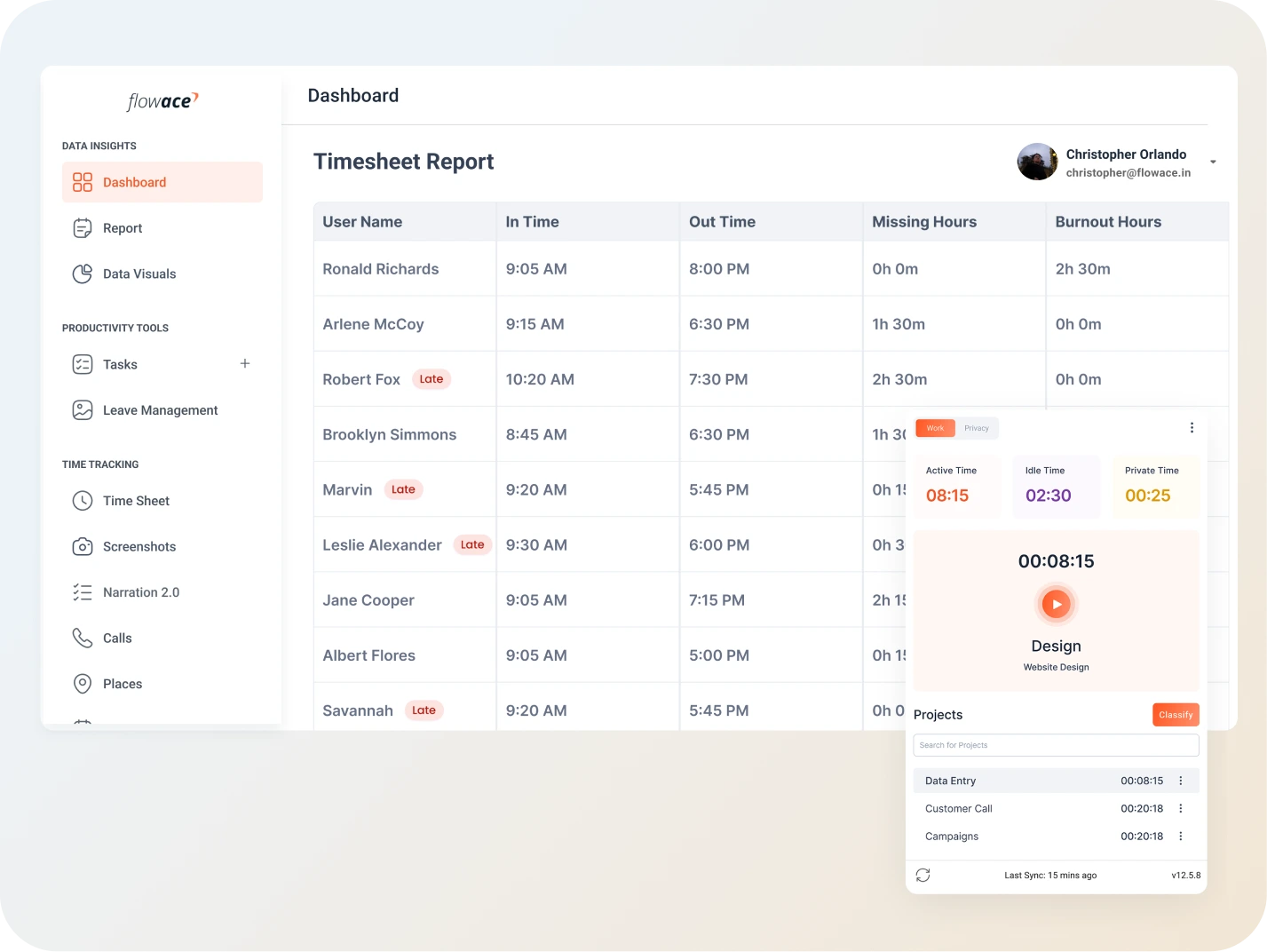Select the Customer Call project row
This screenshot has height=952, width=1267.
pyautogui.click(x=959, y=808)
